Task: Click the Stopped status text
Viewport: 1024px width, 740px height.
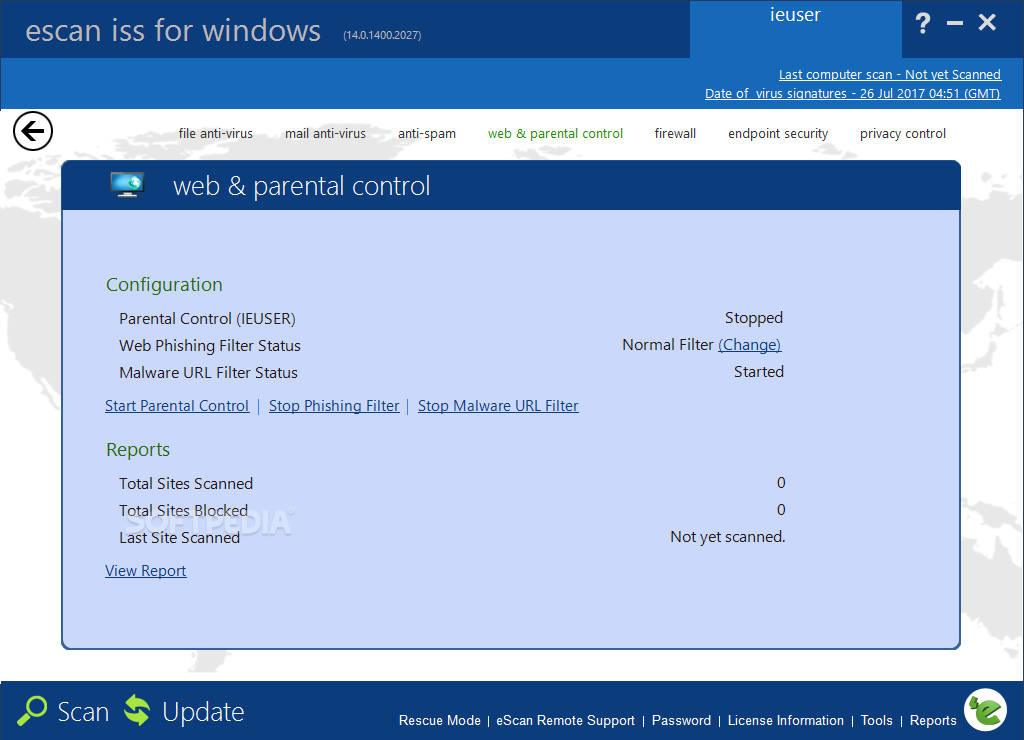Action: [x=754, y=318]
